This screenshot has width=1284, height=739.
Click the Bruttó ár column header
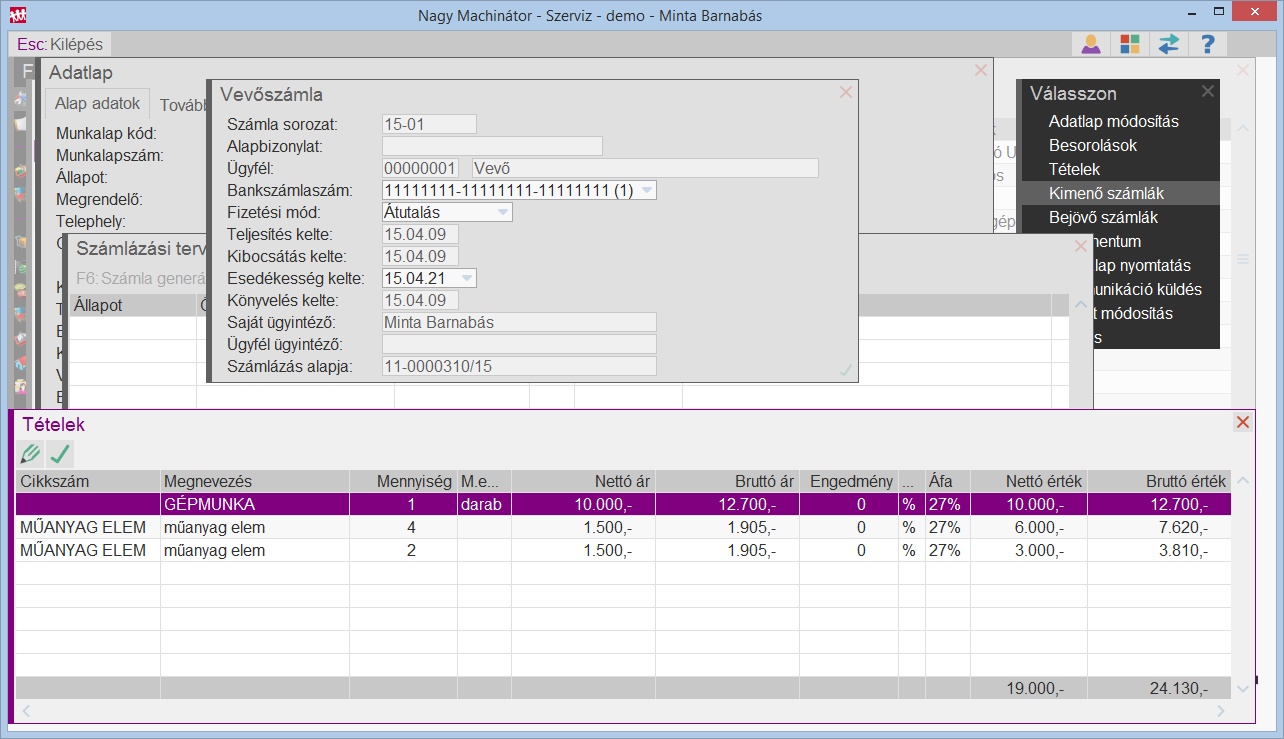point(728,481)
